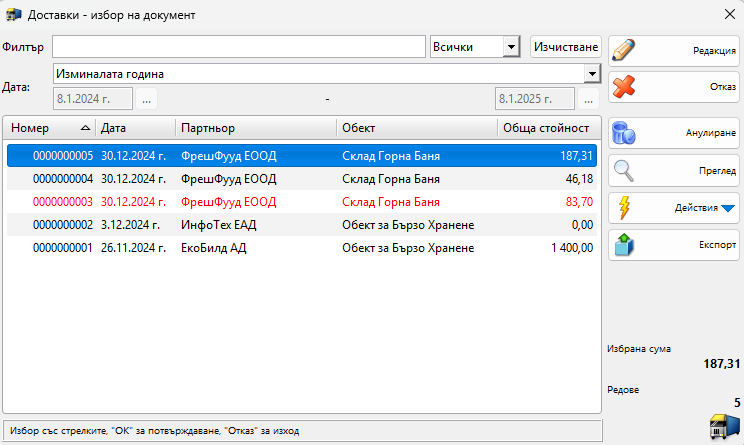Click the red X Отказ icon

[x=624, y=87]
